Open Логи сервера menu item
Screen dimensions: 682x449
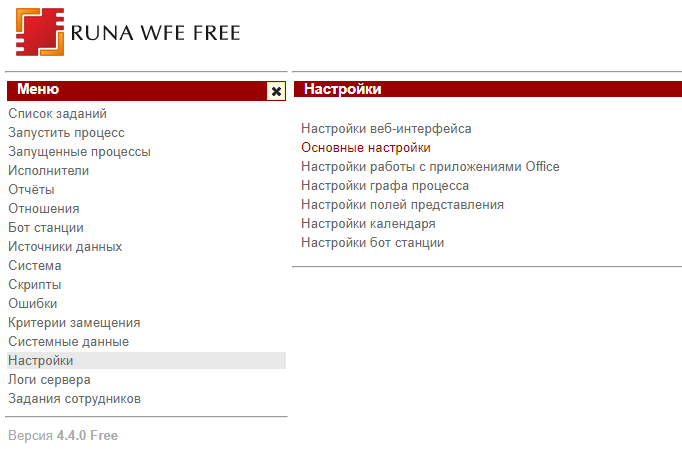click(x=49, y=380)
